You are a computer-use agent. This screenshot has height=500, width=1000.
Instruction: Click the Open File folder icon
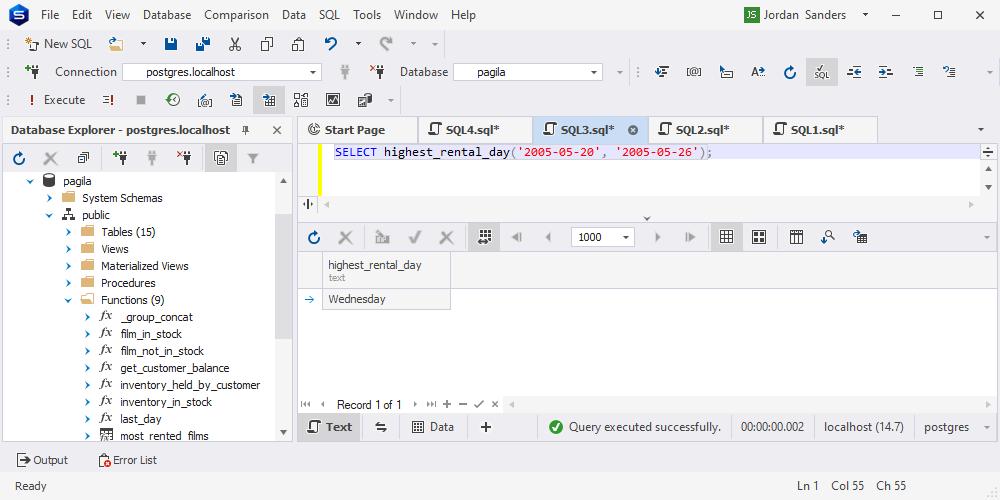(115, 44)
